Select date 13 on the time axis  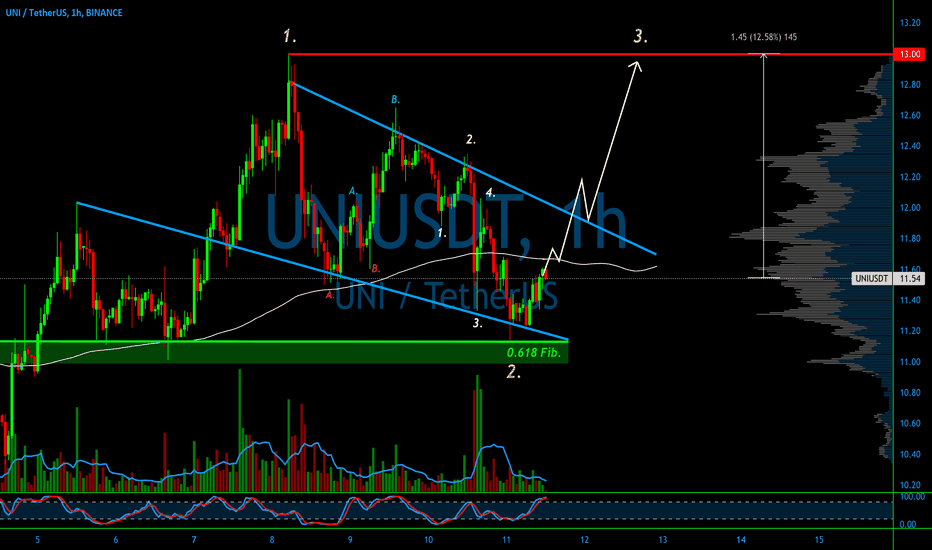coord(663,540)
